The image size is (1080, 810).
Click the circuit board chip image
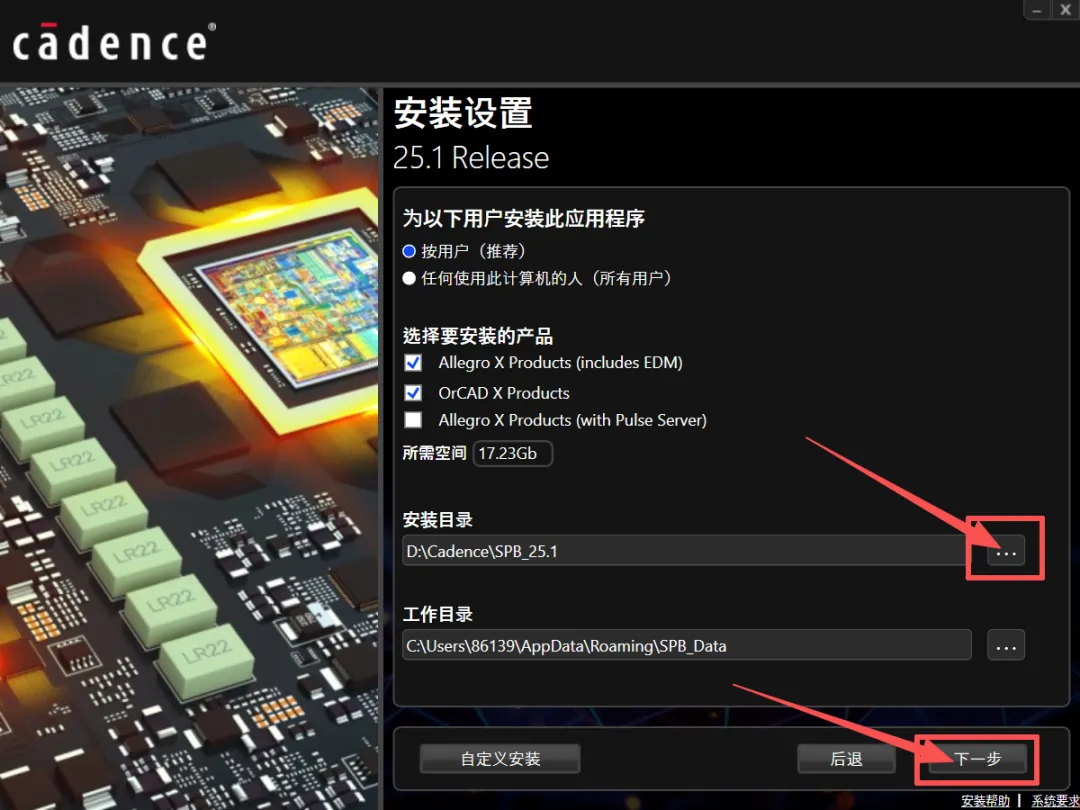coord(189,448)
